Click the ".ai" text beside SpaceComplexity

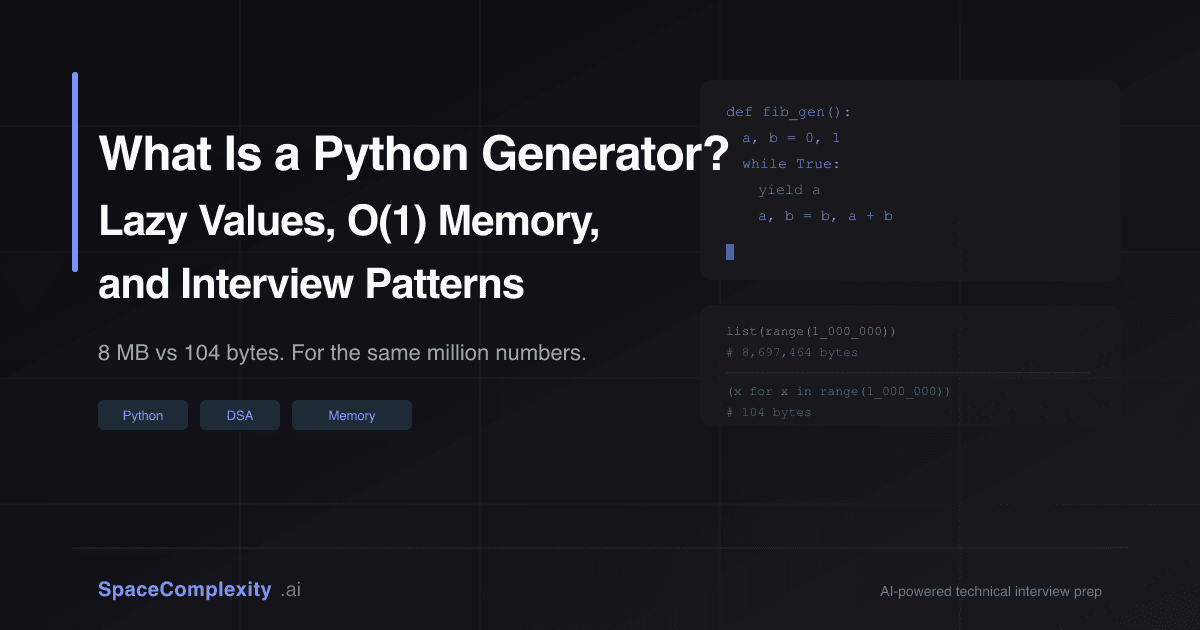point(291,590)
